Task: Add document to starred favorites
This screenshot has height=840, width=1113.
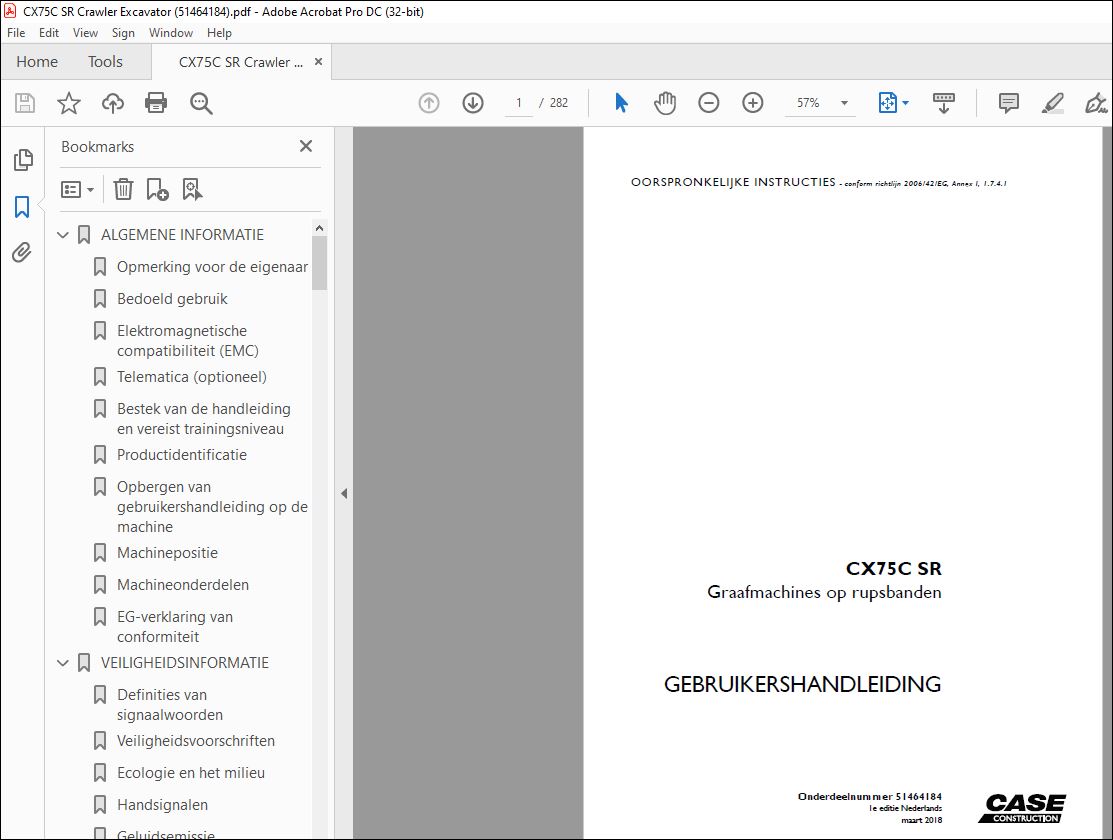Action: tap(69, 103)
